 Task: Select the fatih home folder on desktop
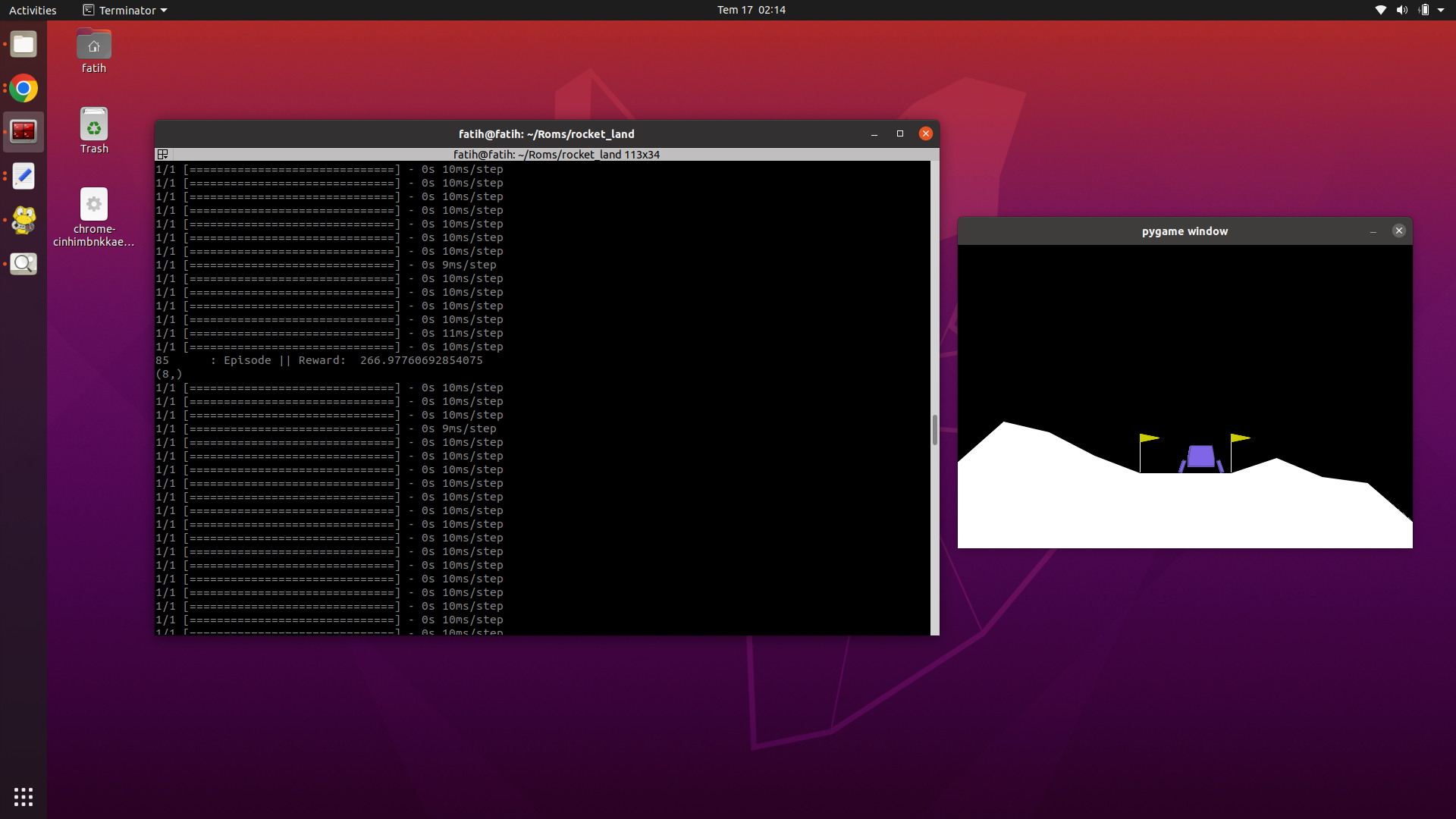point(94,52)
